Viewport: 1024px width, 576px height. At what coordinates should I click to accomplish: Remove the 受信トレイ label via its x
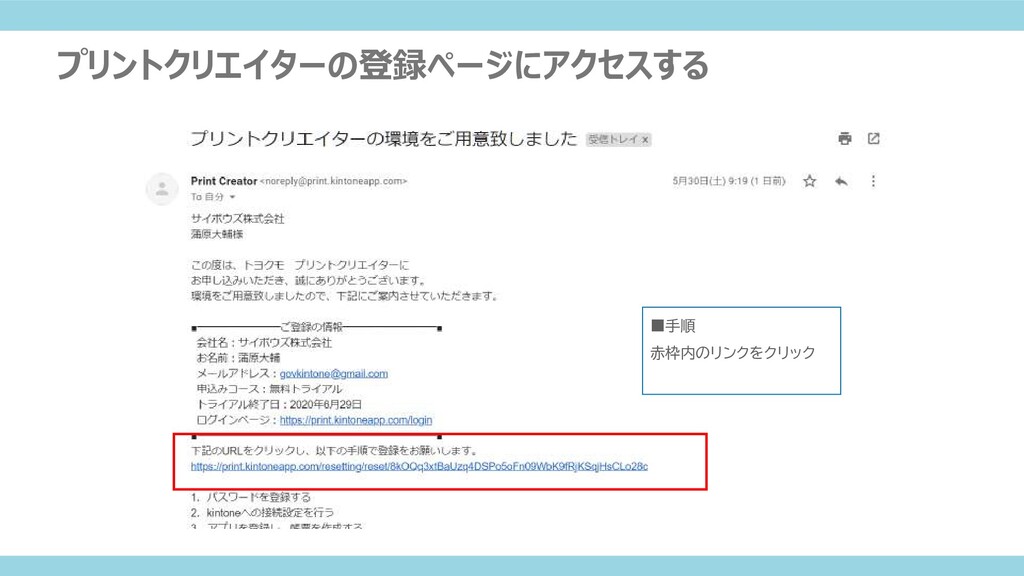[x=645, y=139]
